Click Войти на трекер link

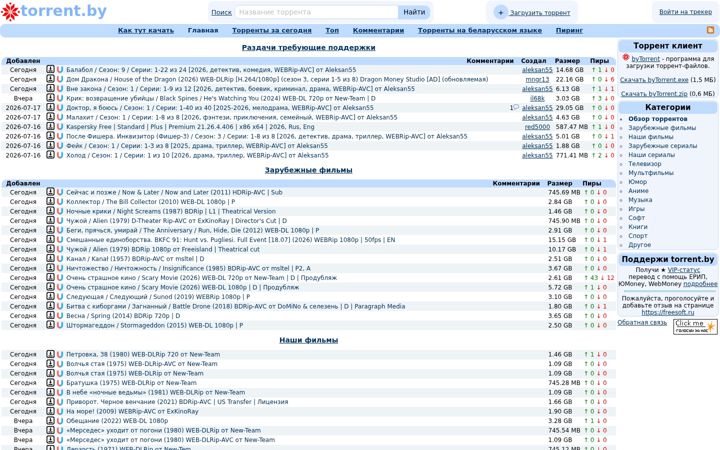click(686, 12)
